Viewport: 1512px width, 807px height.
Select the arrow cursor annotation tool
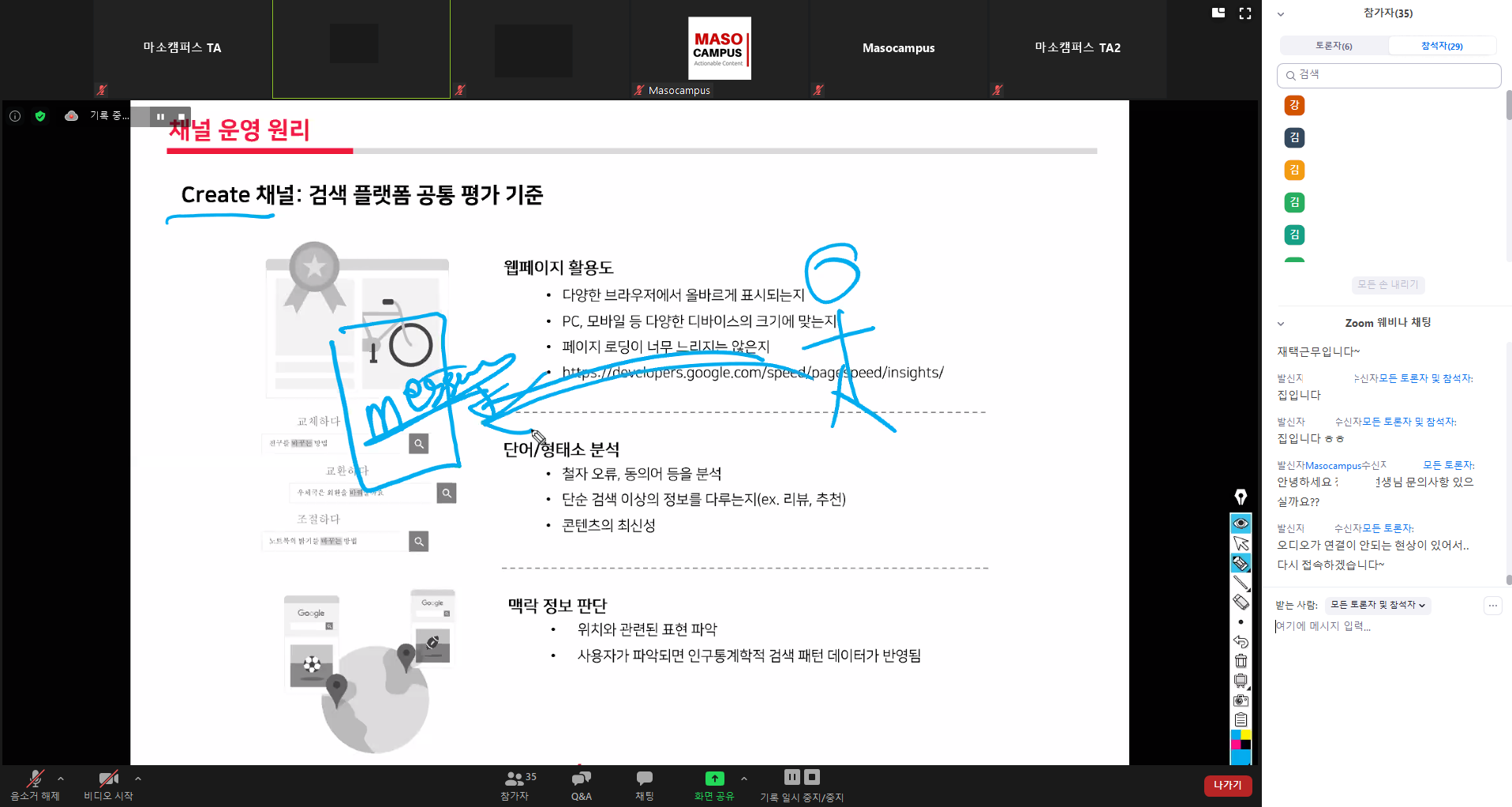[1241, 544]
